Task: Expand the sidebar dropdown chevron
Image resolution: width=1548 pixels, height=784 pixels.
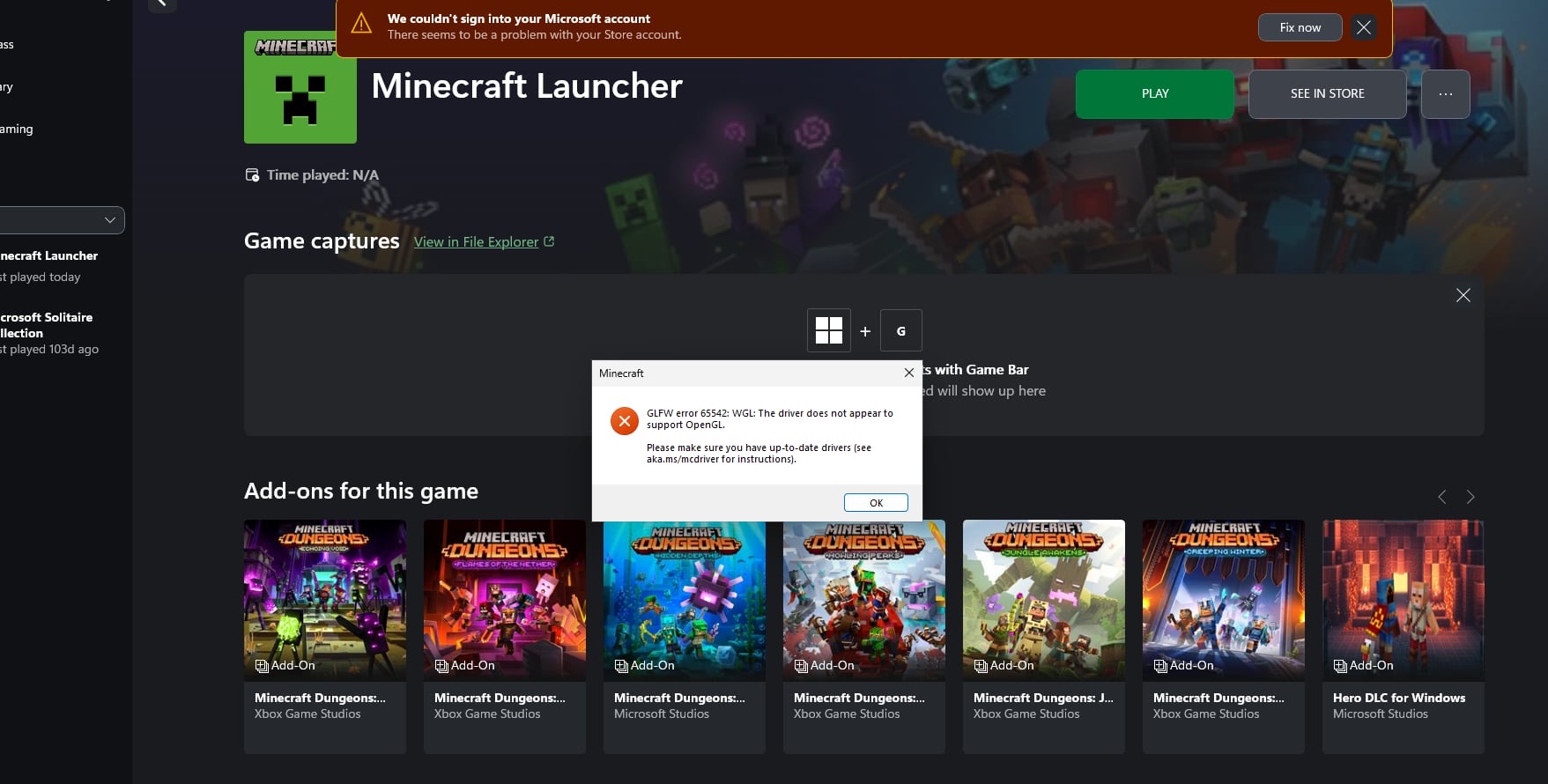Action: pos(110,219)
